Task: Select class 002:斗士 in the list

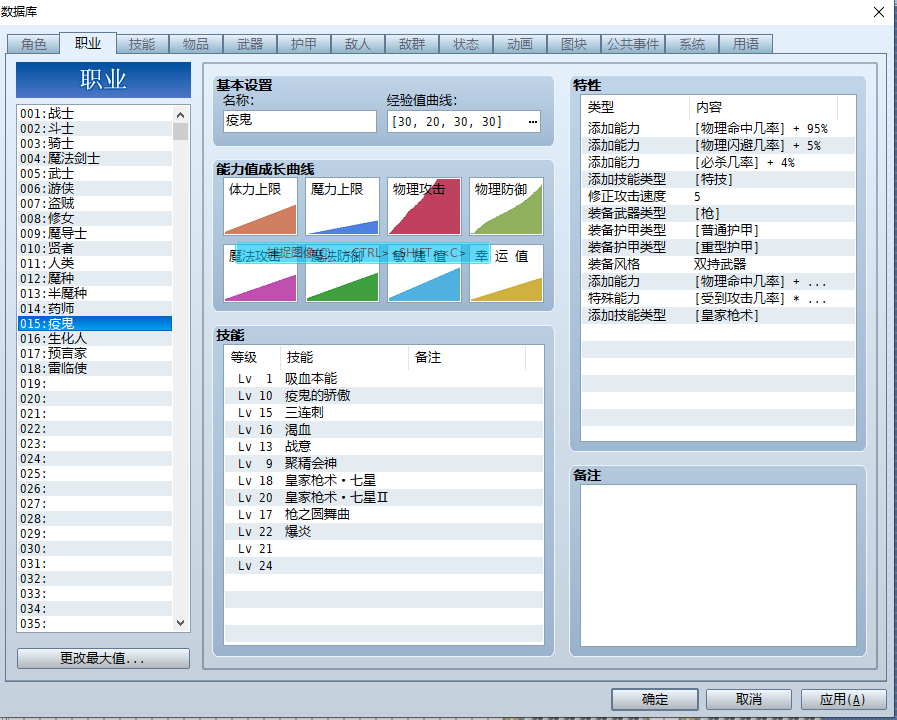Action: pyautogui.click(x=95, y=128)
